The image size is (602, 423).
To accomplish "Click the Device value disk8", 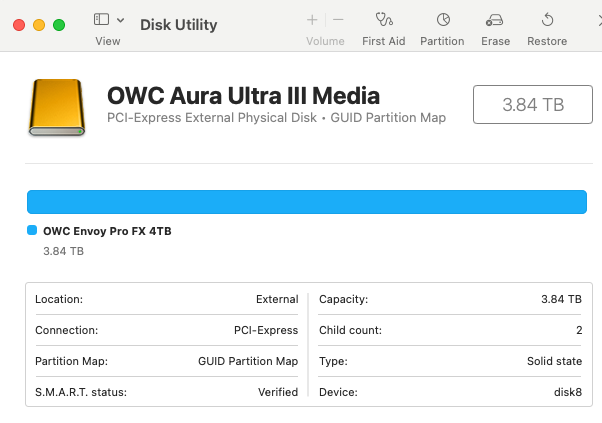I will click(568, 392).
